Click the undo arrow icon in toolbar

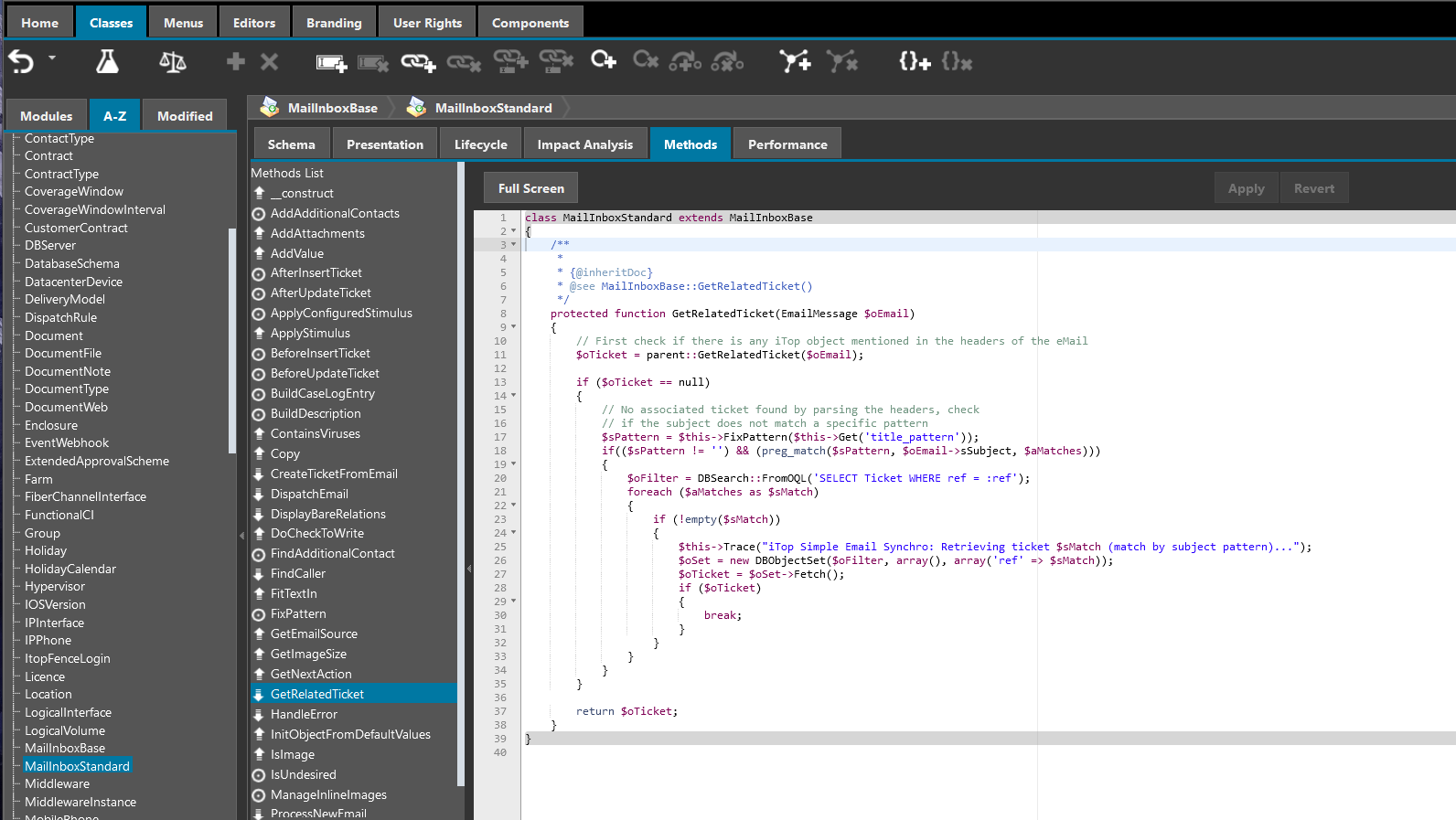tap(21, 62)
